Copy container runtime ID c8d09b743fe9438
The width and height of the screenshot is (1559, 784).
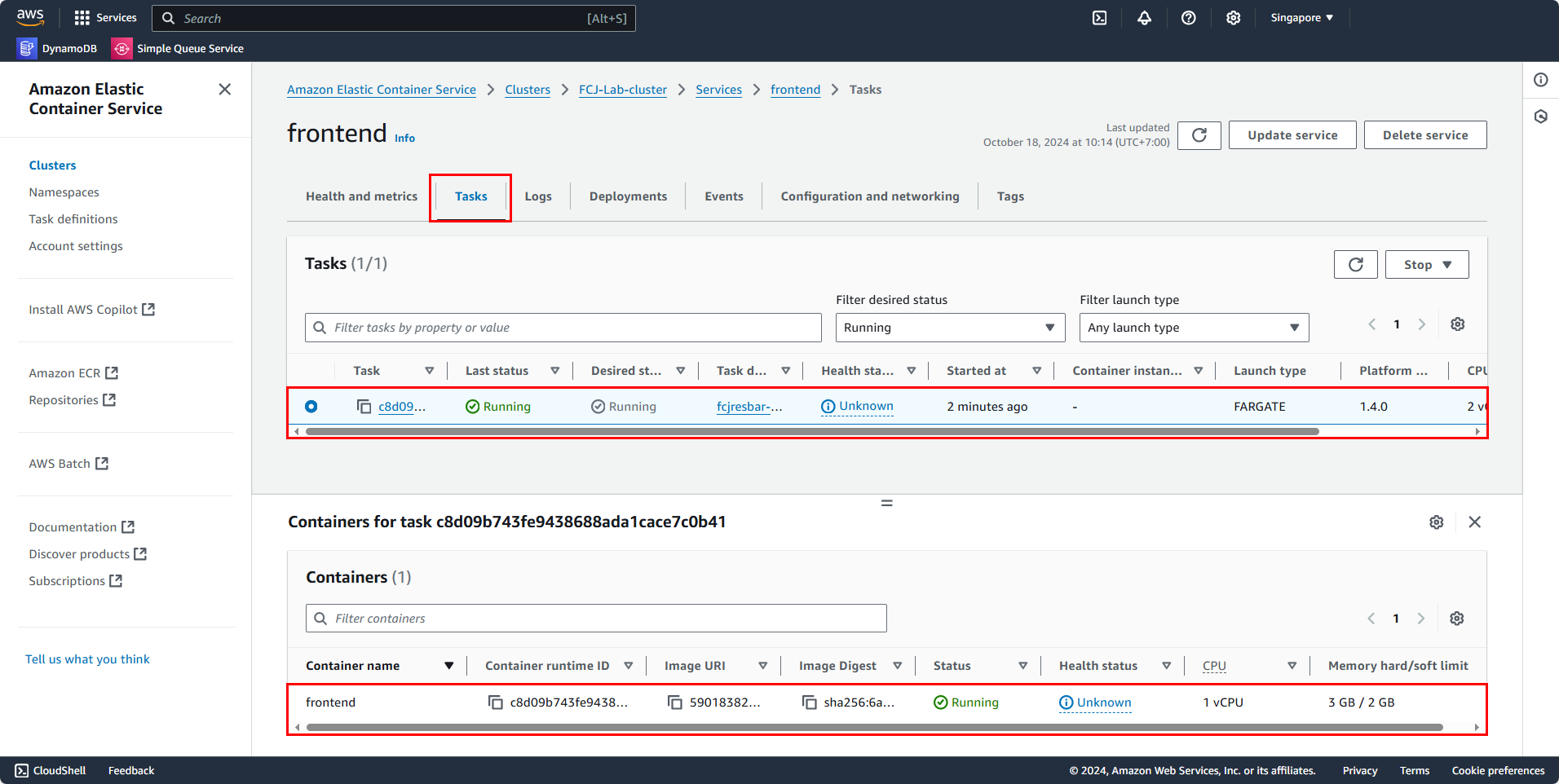pyautogui.click(x=496, y=703)
